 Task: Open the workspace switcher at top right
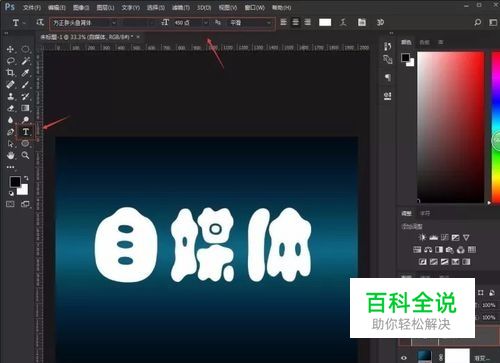493,22
